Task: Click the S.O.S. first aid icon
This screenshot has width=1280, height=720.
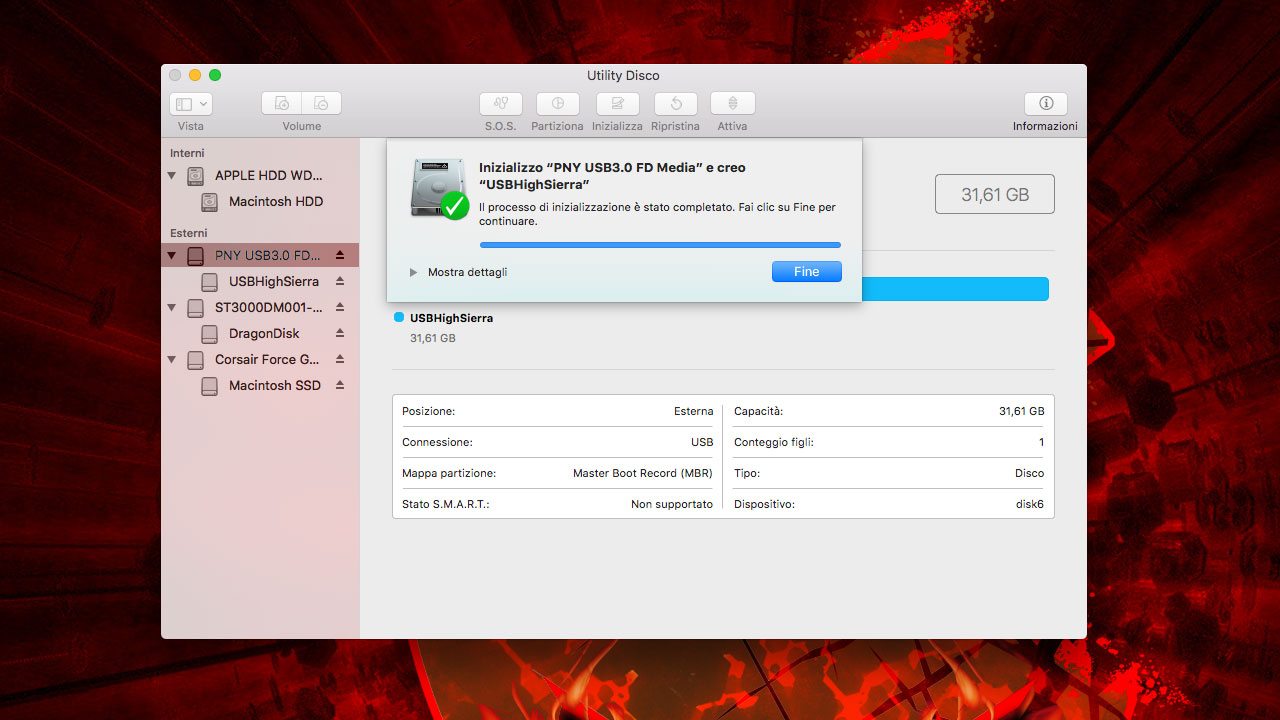Action: tap(500, 104)
